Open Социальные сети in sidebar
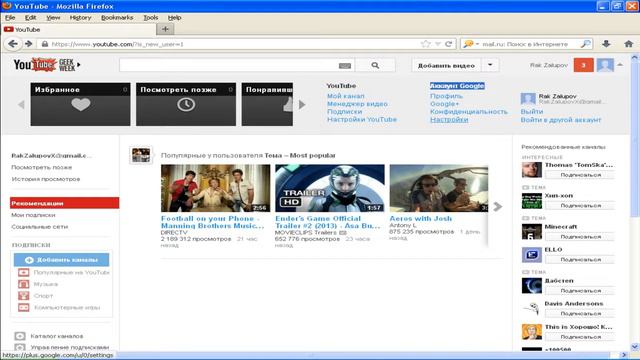This screenshot has width=640, height=360. 40,227
